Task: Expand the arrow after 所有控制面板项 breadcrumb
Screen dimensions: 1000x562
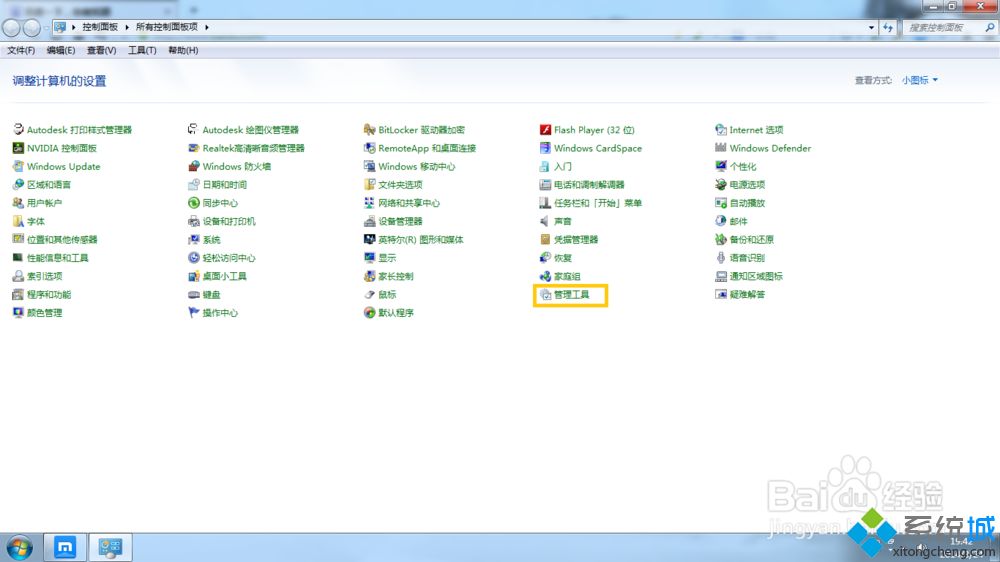Action: click(207, 27)
